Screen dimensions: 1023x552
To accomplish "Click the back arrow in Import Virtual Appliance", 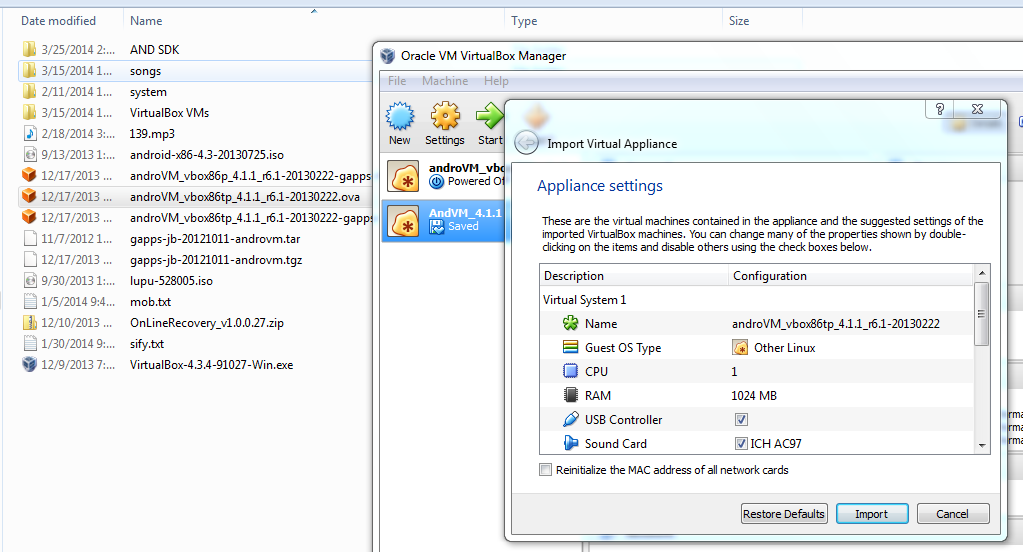I will click(527, 142).
